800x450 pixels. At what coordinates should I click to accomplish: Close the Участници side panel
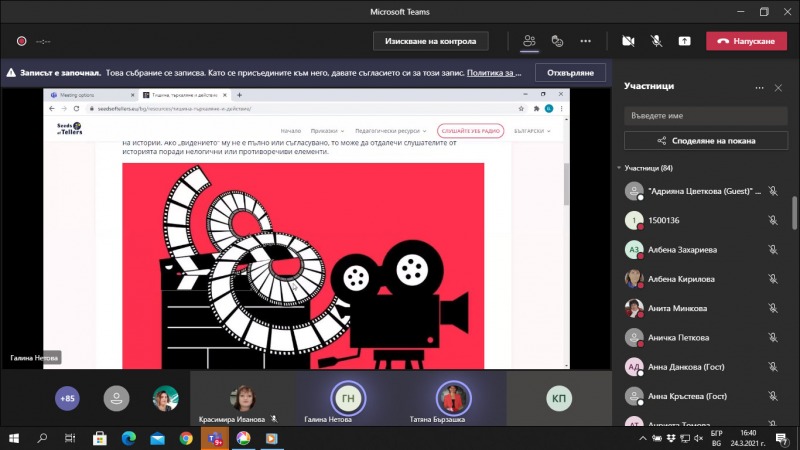[778, 88]
